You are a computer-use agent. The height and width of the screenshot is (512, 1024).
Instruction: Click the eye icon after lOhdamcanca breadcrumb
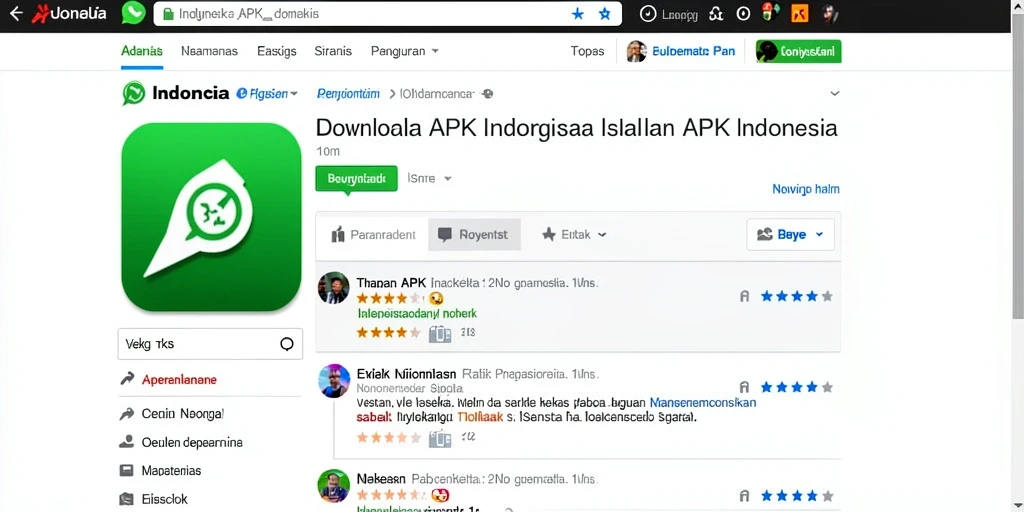486,94
